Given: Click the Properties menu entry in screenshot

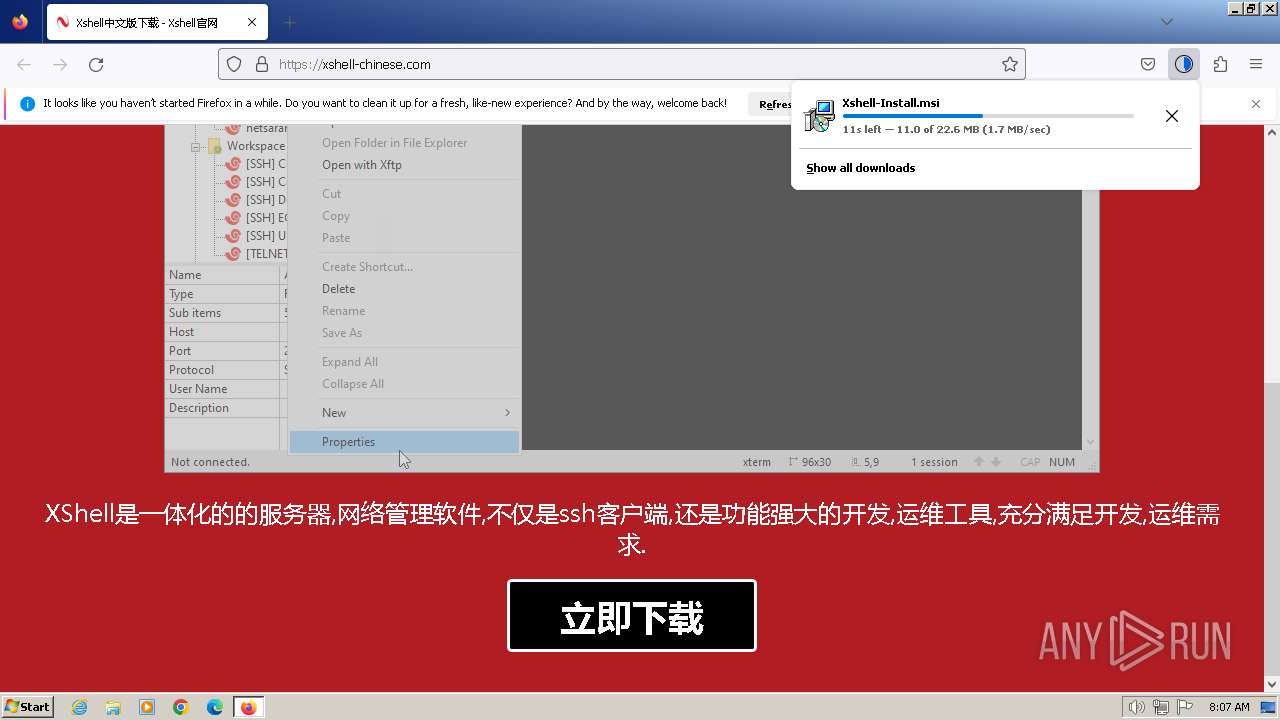Looking at the screenshot, I should tap(404, 442).
